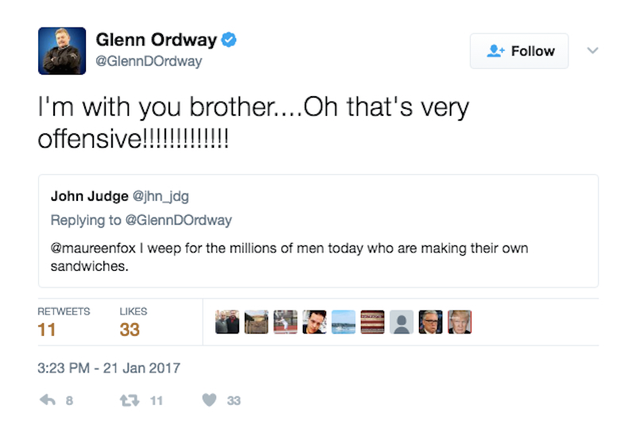This screenshot has width=636, height=436.
Task: Open the 3:23 PM - 21 Jan 2017 timestamp
Action: (109, 368)
